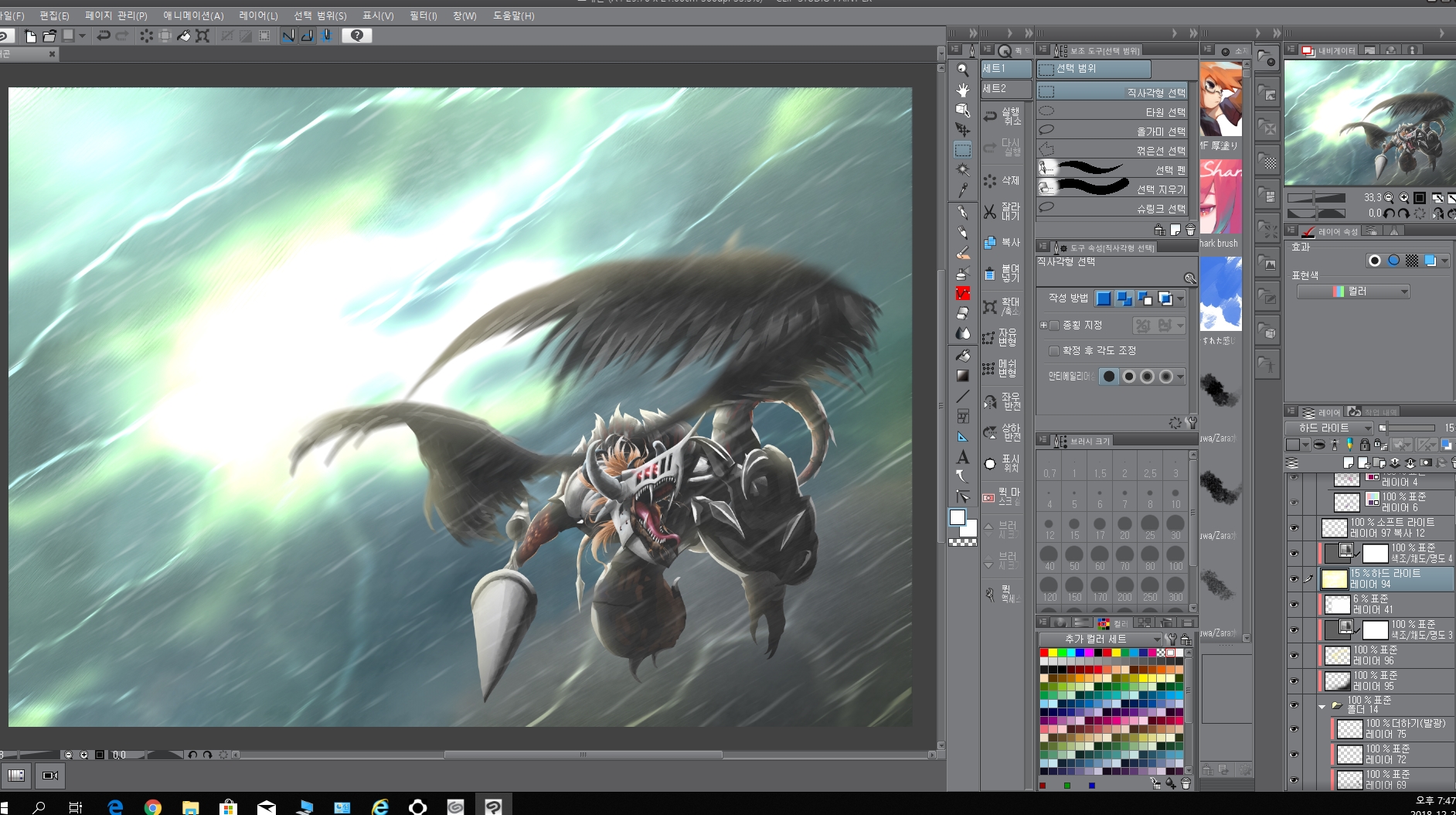Viewport: 1456px width, 815px height.
Task: Click the Undo arrow in top toolbar
Action: click(x=103, y=36)
